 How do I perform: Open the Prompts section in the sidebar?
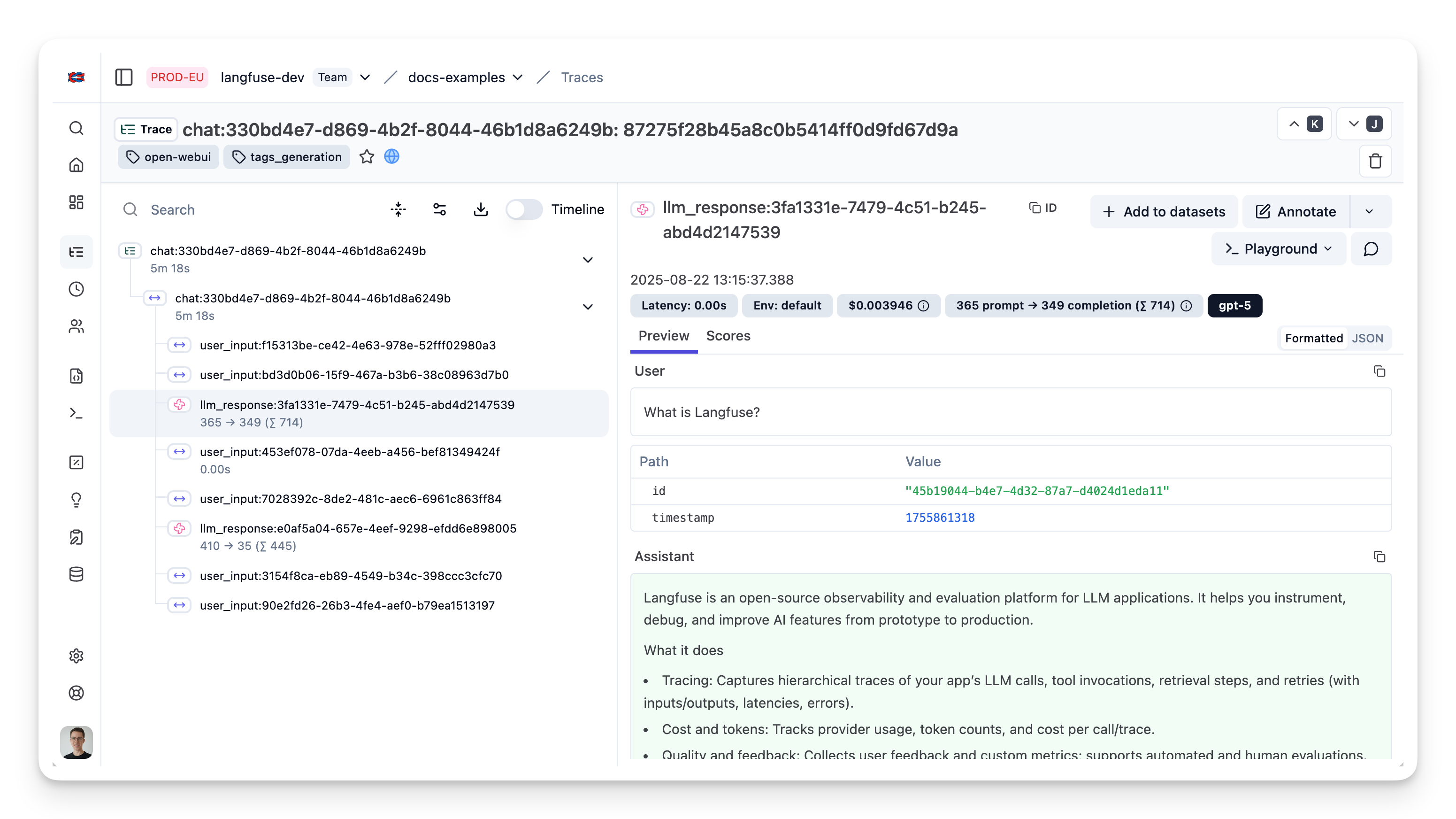77,376
